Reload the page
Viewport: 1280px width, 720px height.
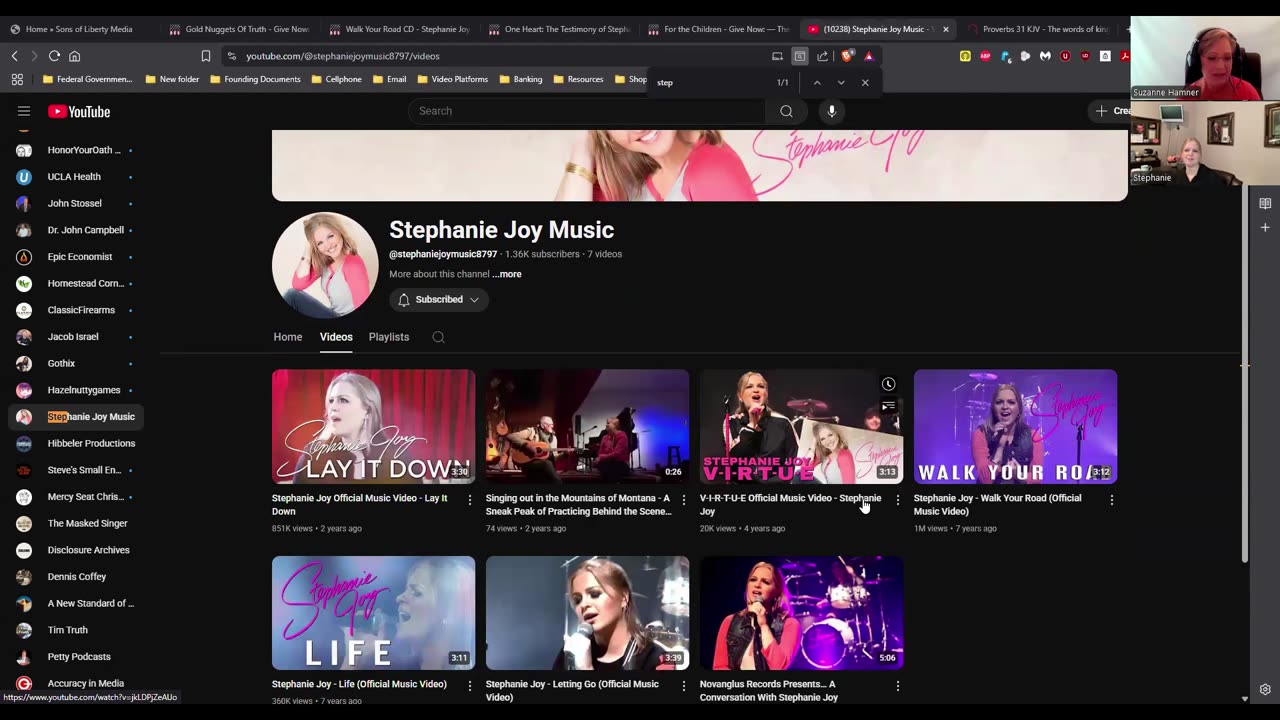coord(54,56)
